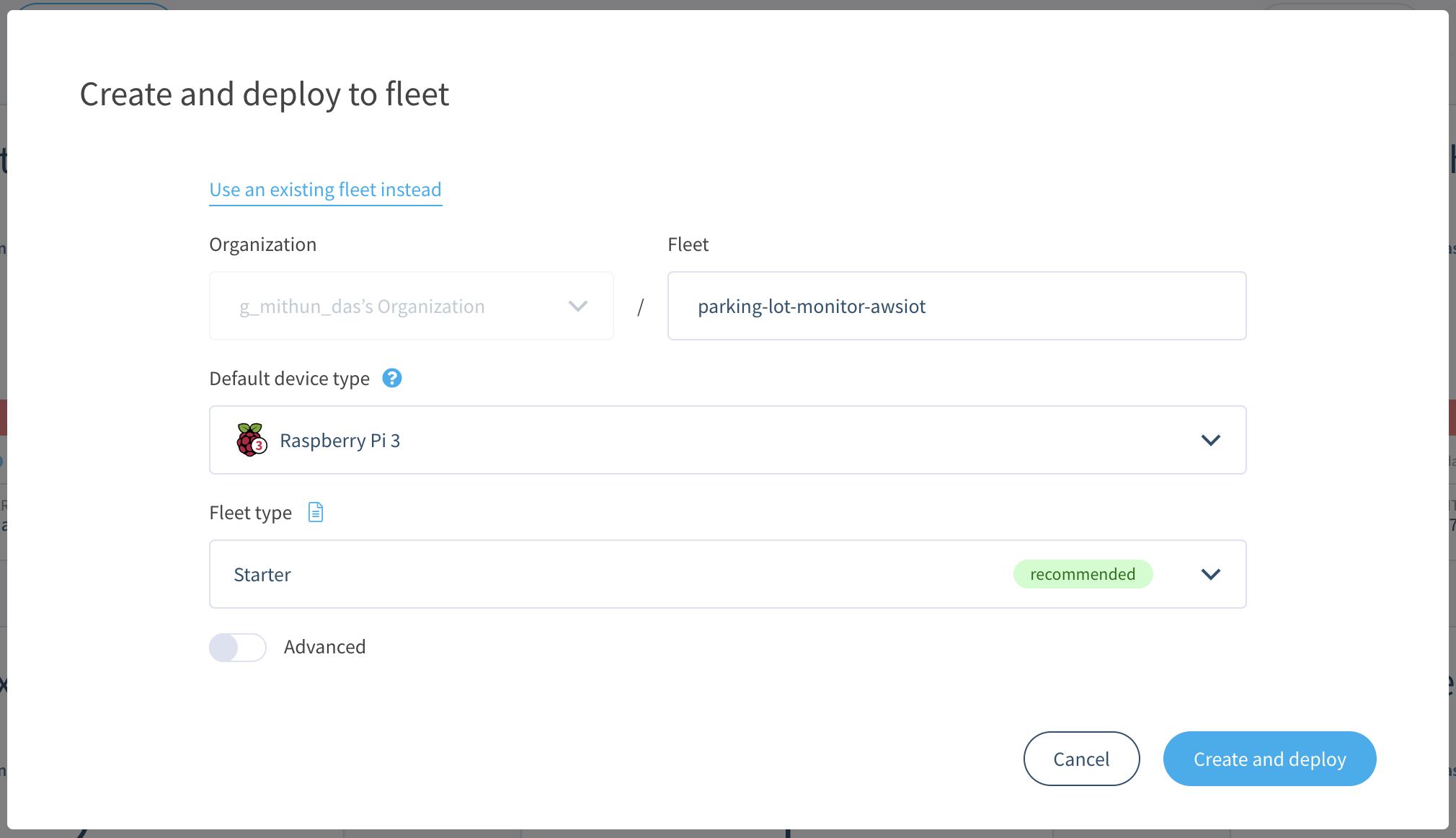Click the Create and deploy to fleet heading

pyautogui.click(x=265, y=94)
